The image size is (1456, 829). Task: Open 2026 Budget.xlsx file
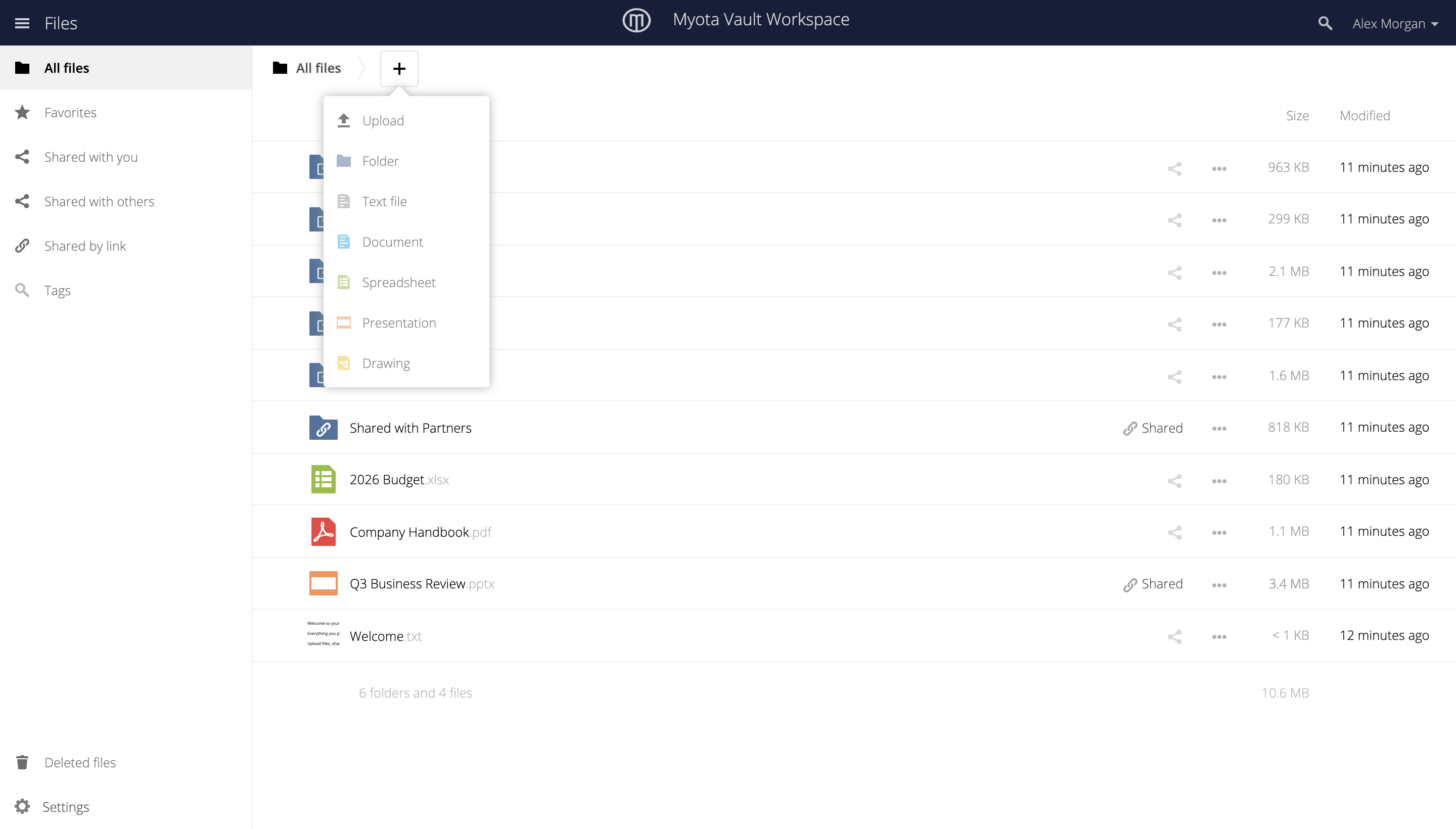click(x=399, y=480)
